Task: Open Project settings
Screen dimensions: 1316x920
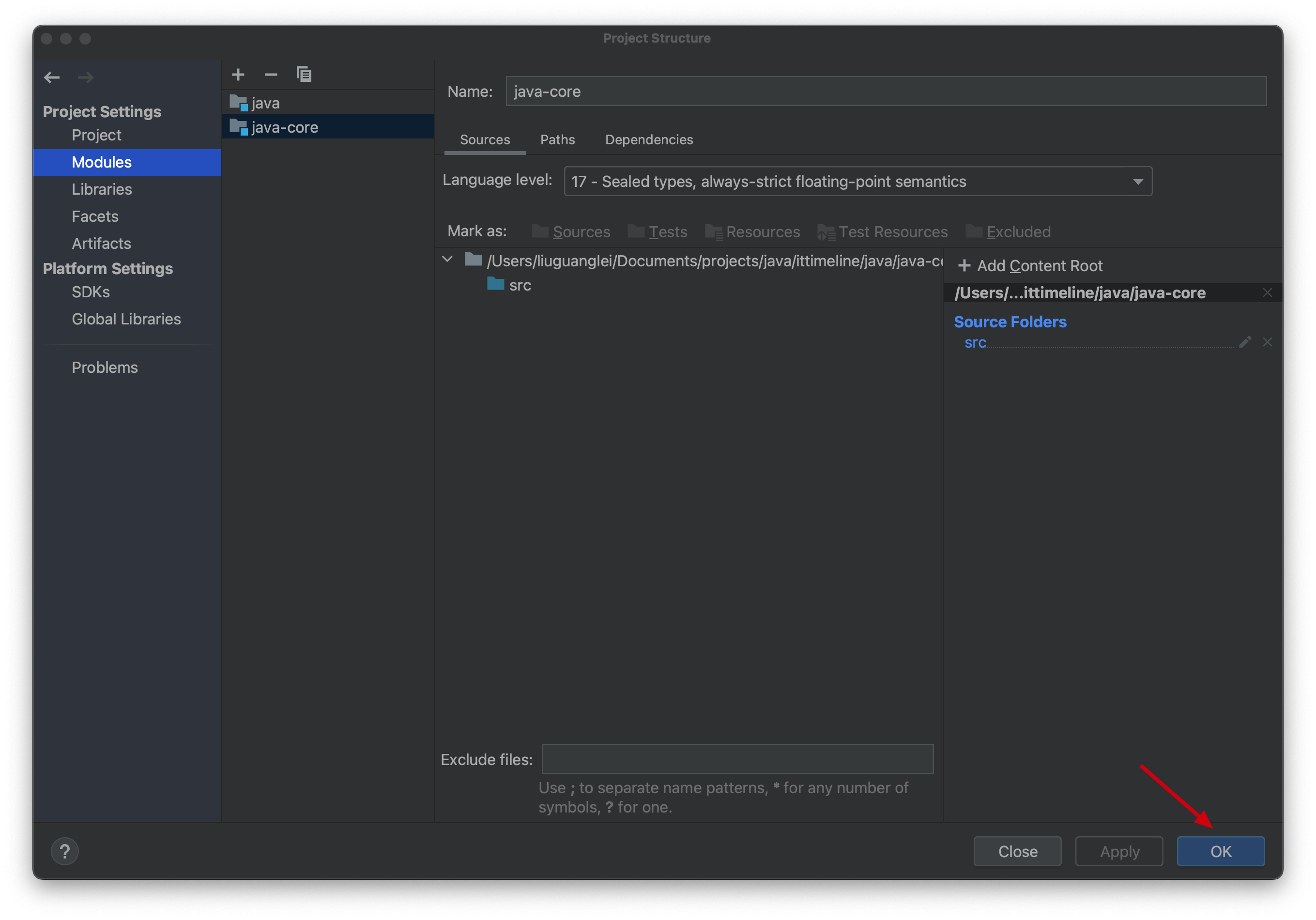Action: point(96,135)
